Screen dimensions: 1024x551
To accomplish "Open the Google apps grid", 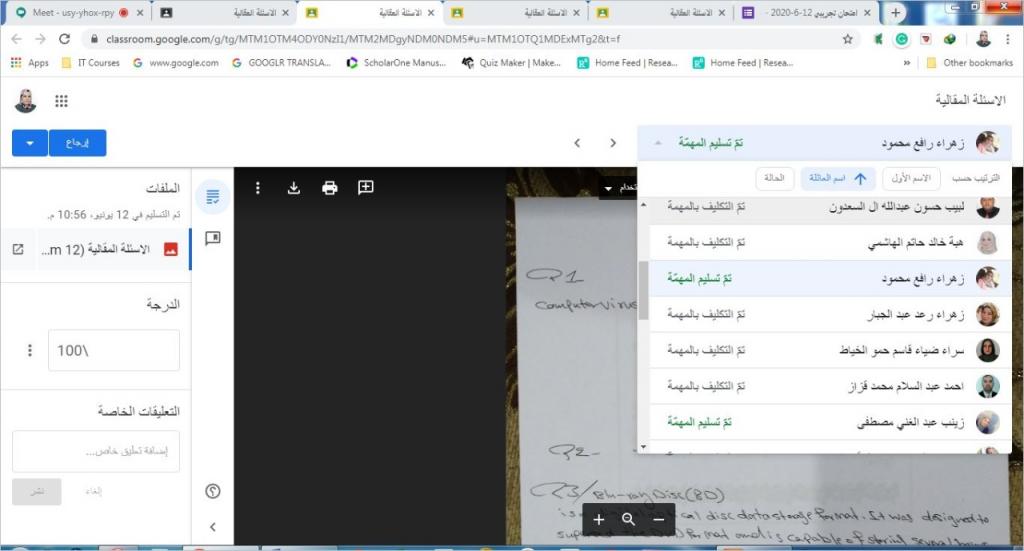I will (61, 101).
